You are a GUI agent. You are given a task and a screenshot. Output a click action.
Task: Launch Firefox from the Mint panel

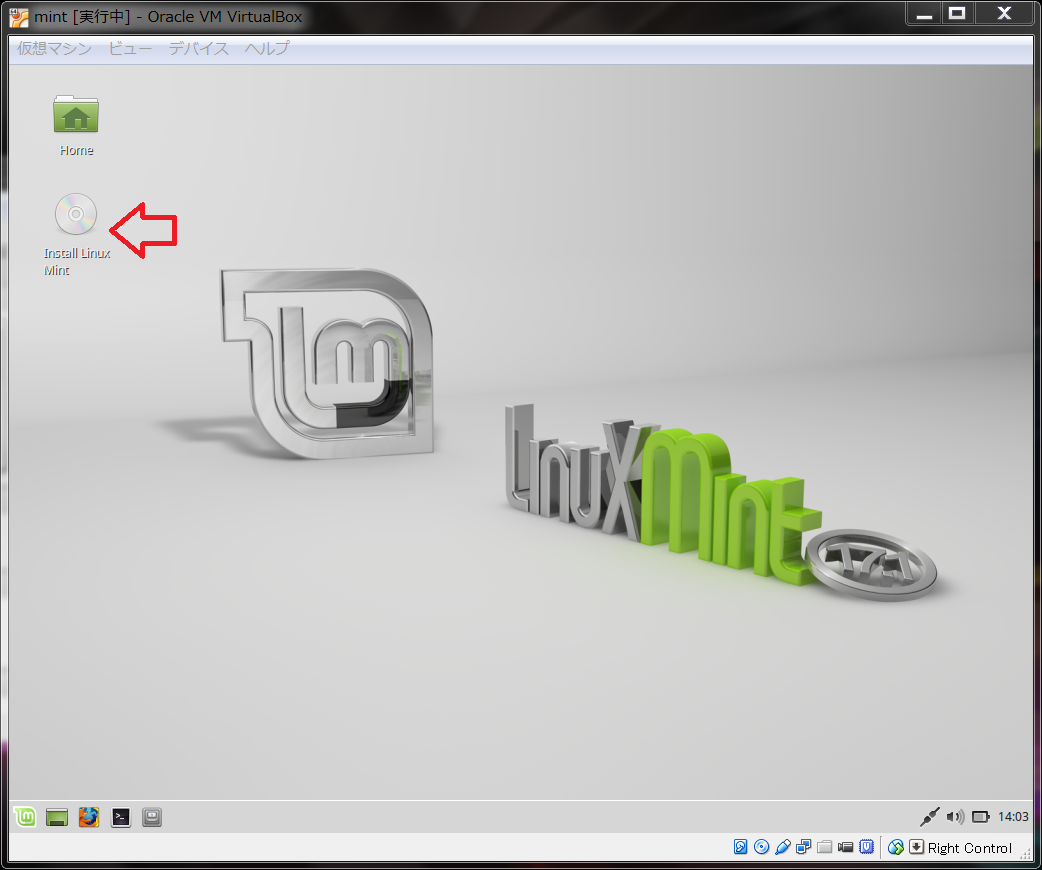[89, 817]
